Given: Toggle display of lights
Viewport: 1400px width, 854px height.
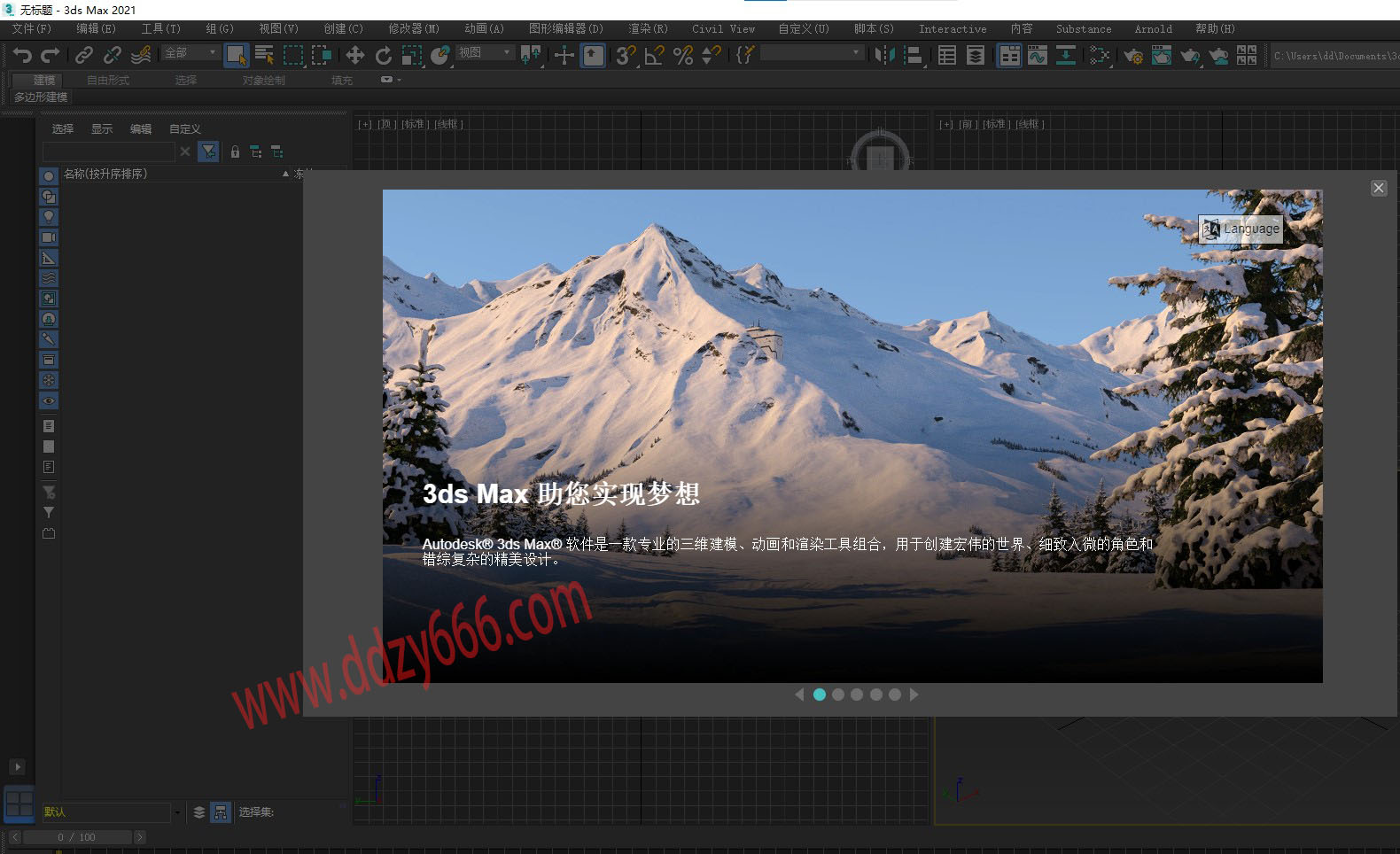Looking at the screenshot, I should pyautogui.click(x=49, y=216).
